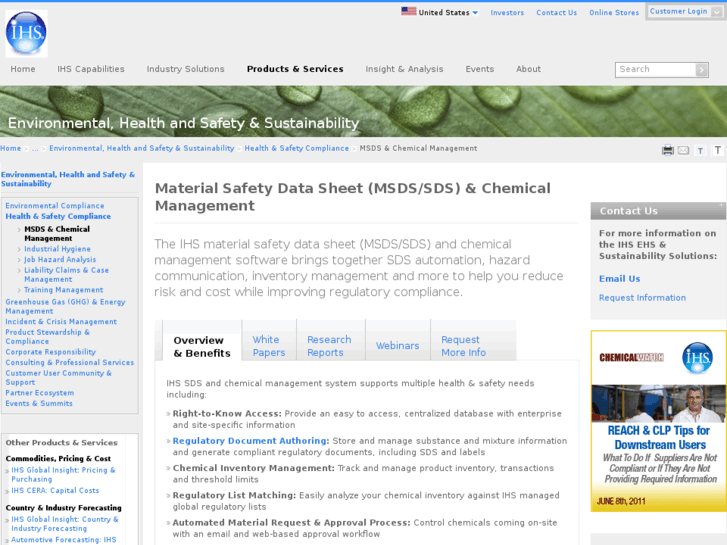Click the United States flag icon
This screenshot has width=727, height=545.
coord(408,11)
